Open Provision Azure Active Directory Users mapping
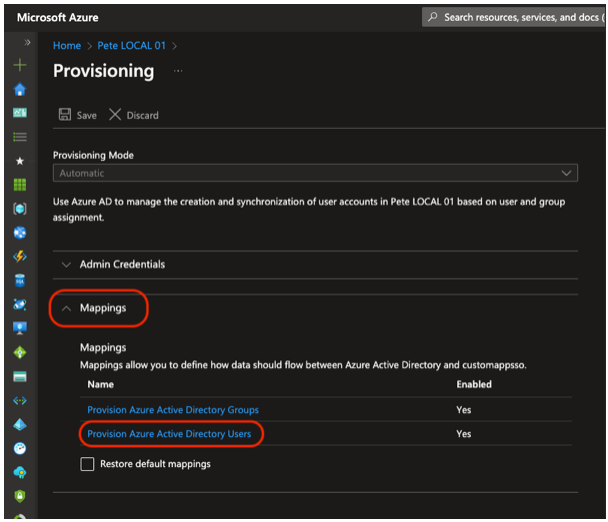This screenshot has height=522, width=608. (169, 434)
